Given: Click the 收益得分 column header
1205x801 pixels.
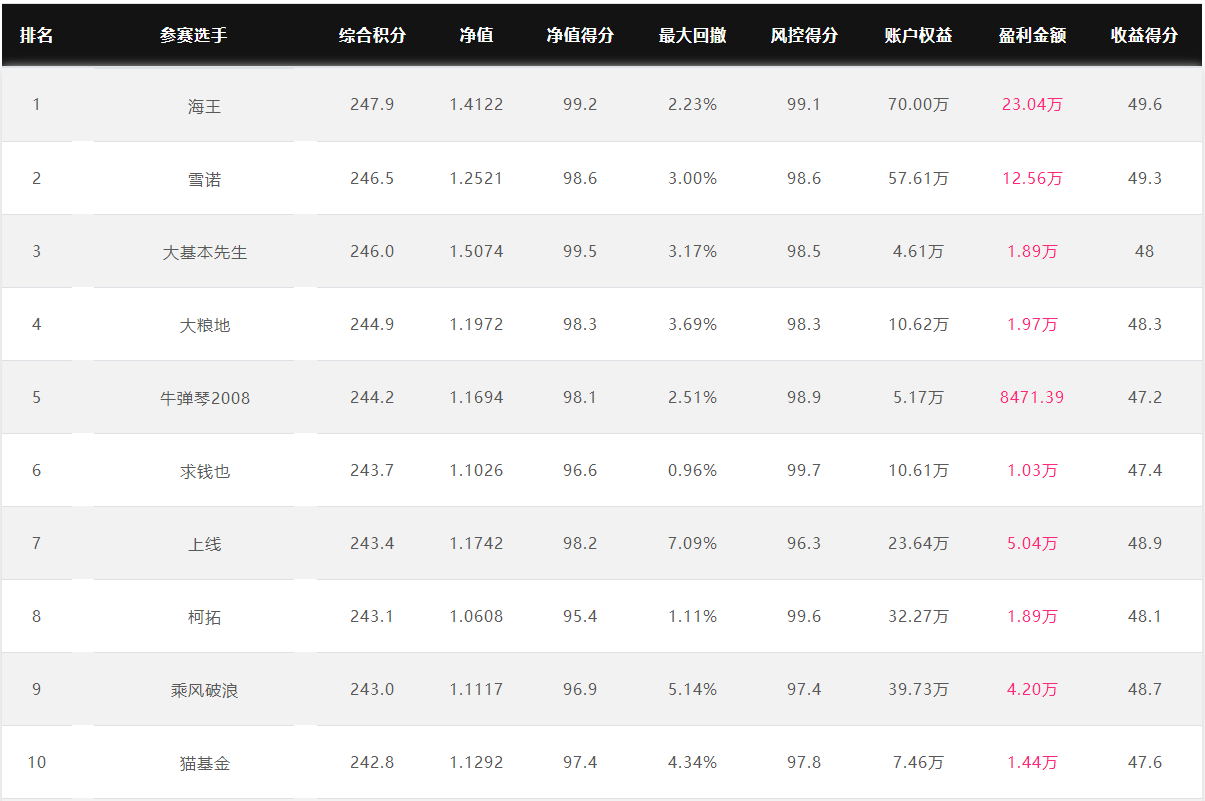Looking at the screenshot, I should (1144, 35).
